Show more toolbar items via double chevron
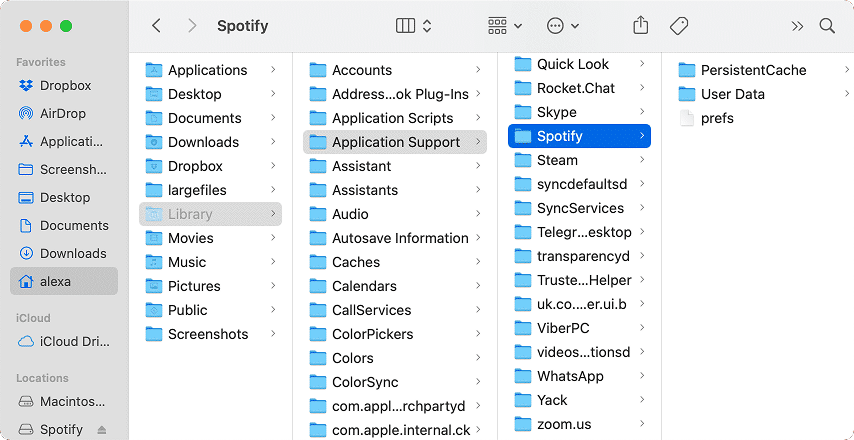Screen dimensions: 854x440 tap(797, 26)
